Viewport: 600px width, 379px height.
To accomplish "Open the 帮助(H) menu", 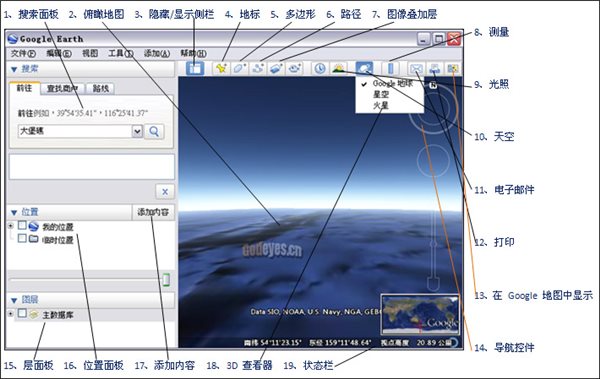I will click(x=193, y=54).
